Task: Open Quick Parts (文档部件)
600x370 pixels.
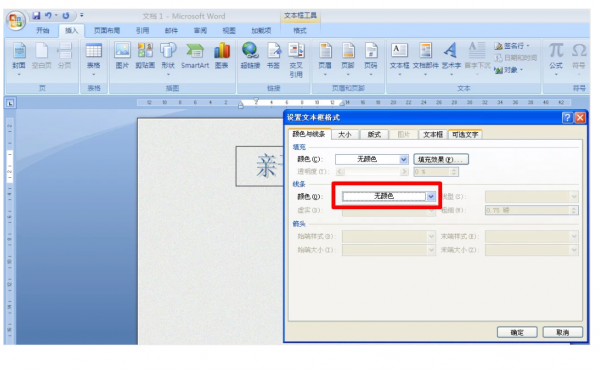Action: tap(426, 59)
